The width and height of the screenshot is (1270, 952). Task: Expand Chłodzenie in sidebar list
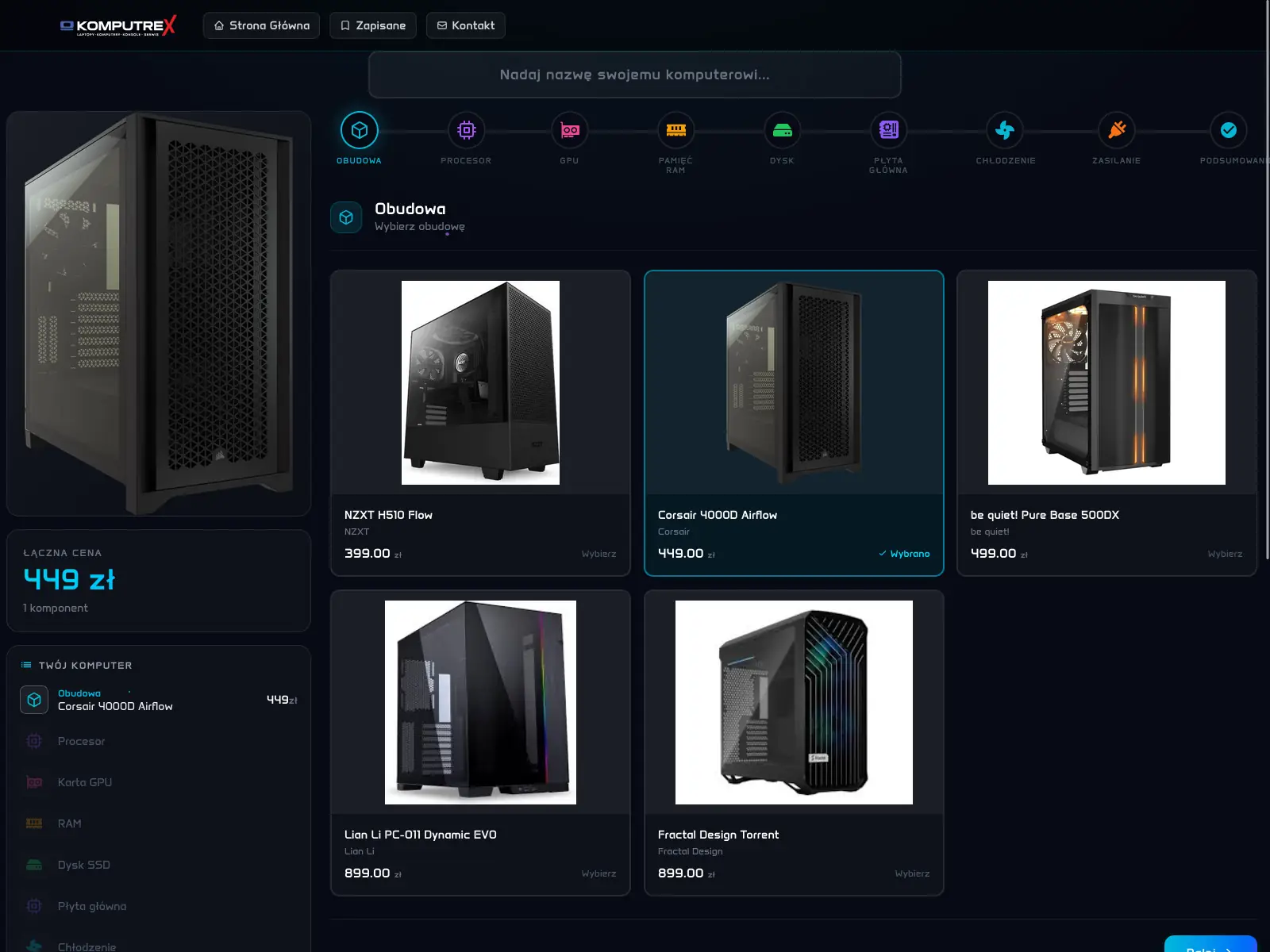tap(86, 944)
